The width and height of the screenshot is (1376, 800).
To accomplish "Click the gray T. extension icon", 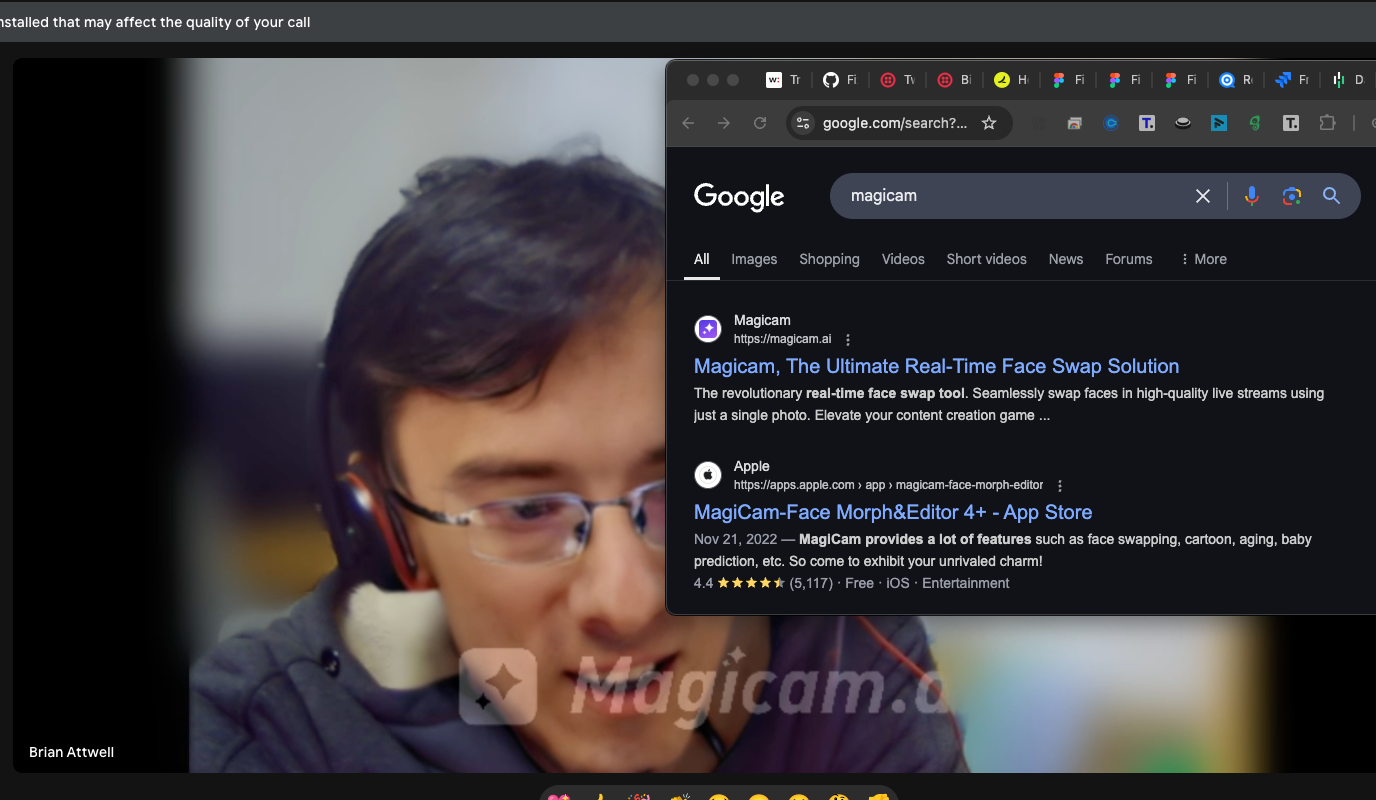I will click(x=1291, y=123).
